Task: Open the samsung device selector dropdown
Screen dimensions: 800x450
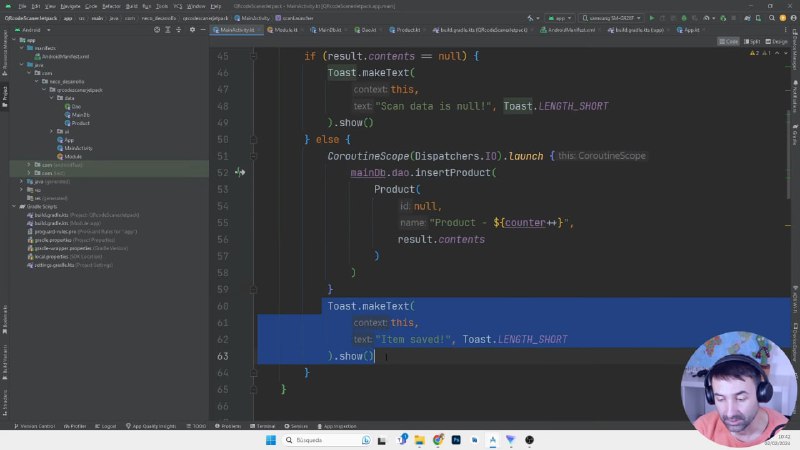Action: click(x=611, y=18)
